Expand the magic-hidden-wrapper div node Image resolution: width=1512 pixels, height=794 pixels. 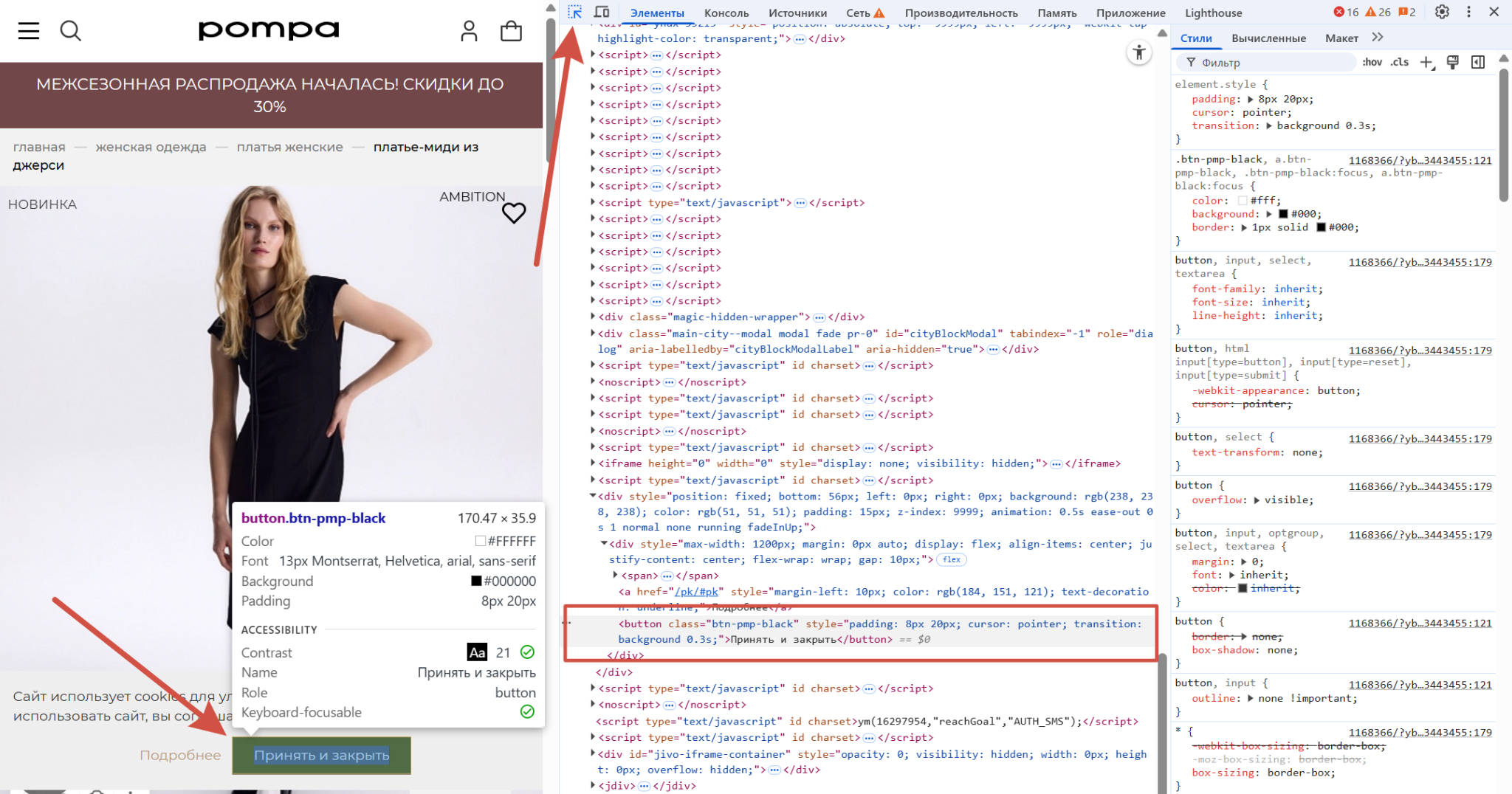click(x=593, y=317)
